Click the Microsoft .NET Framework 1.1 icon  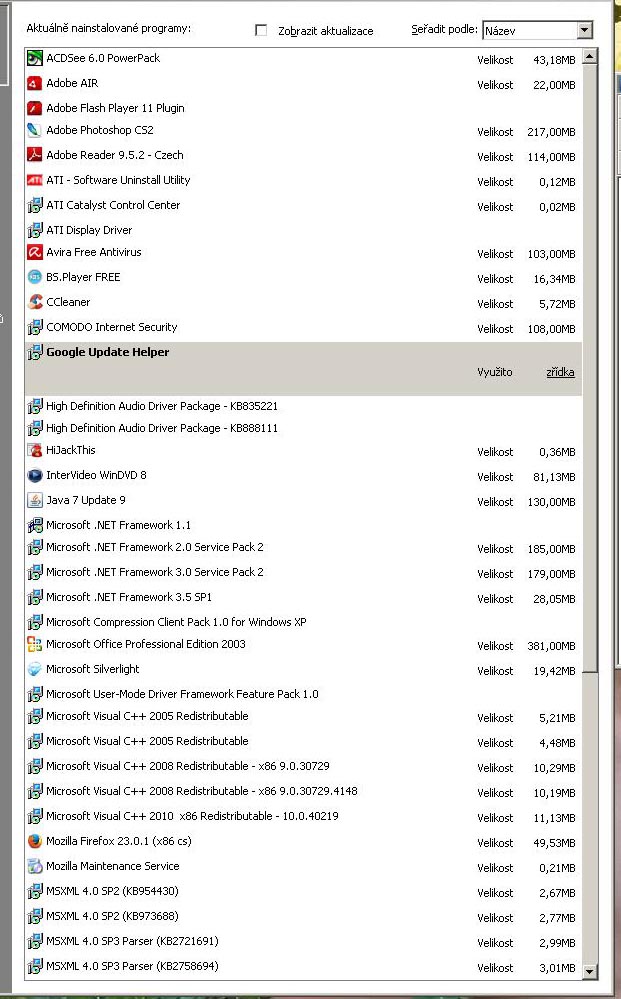(34, 526)
